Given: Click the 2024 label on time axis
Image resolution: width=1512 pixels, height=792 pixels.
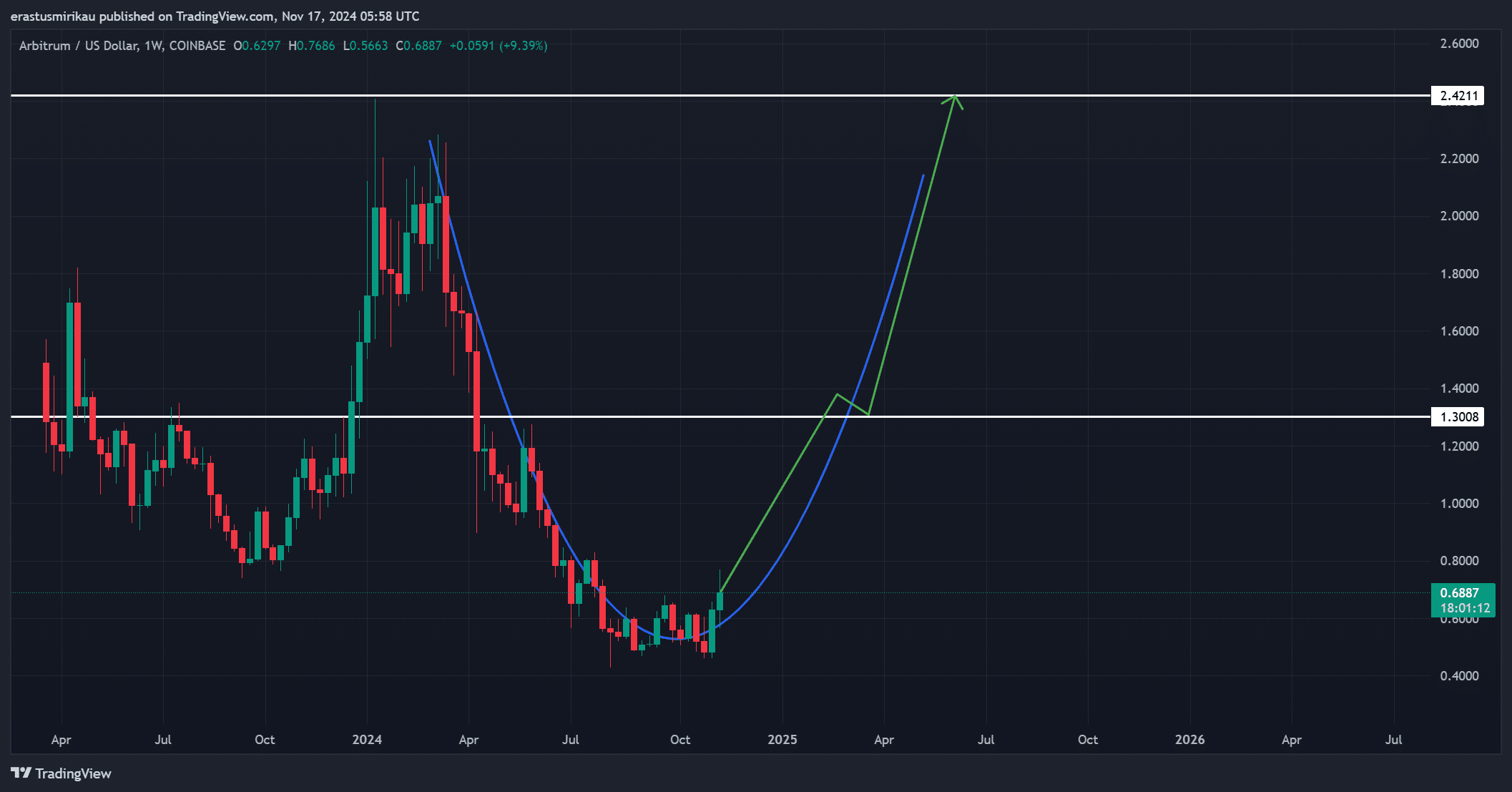Looking at the screenshot, I should (x=367, y=740).
